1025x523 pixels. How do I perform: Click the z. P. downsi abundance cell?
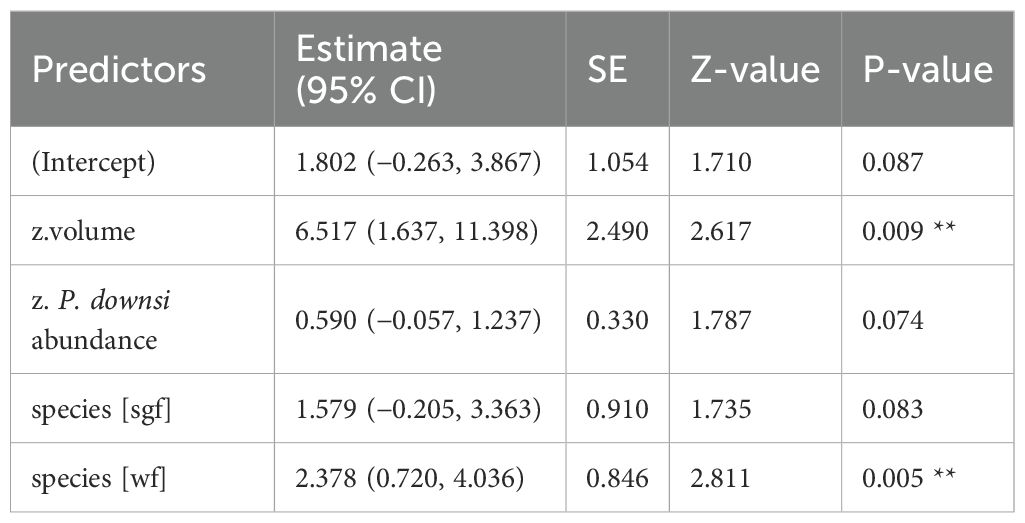pyautogui.click(x=100, y=319)
